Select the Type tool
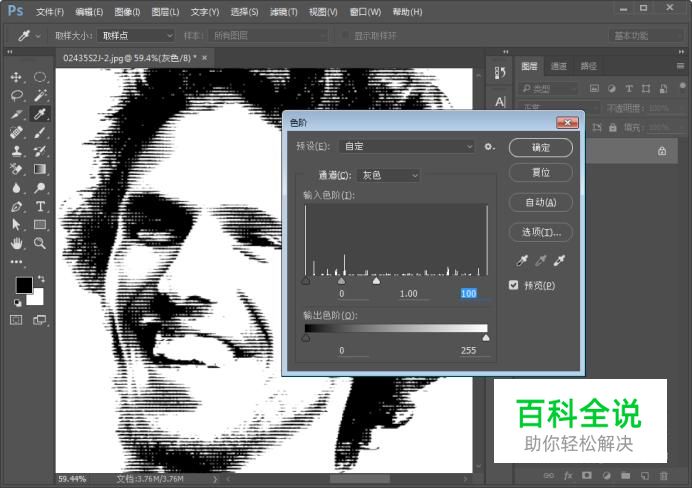 coord(40,206)
